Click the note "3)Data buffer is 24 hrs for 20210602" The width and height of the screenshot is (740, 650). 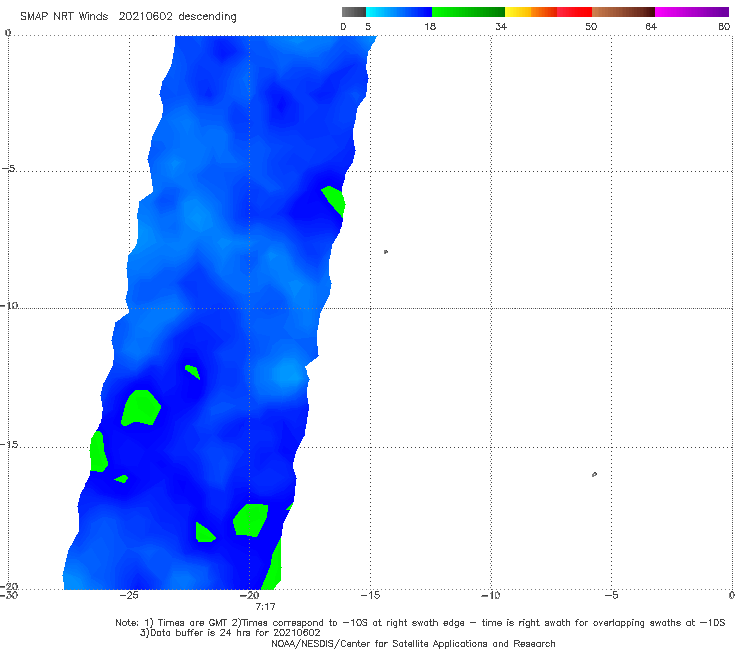click(x=230, y=633)
